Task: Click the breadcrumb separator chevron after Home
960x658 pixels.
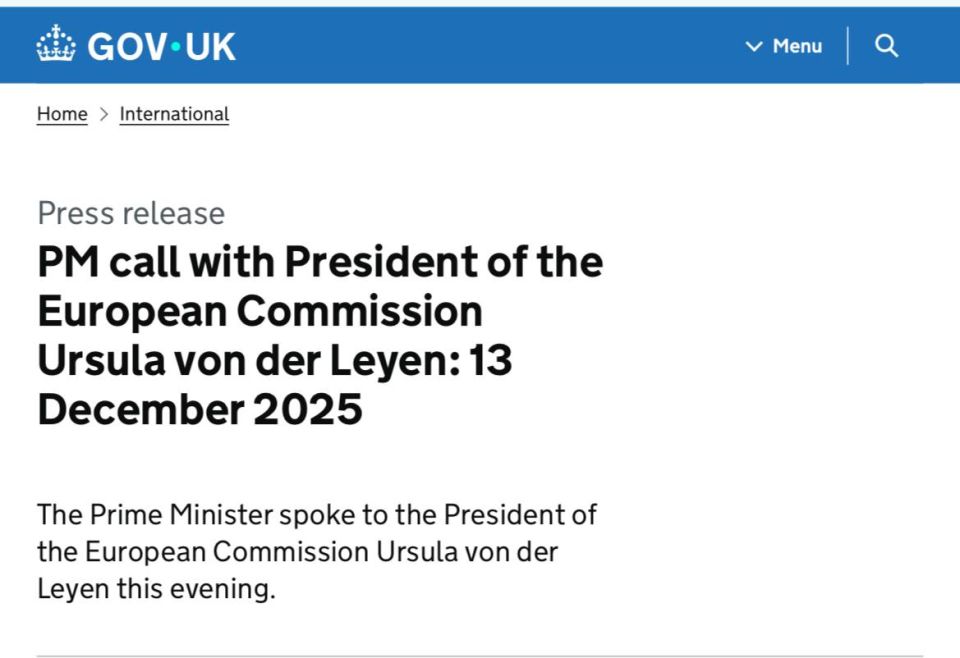Action: coord(103,114)
